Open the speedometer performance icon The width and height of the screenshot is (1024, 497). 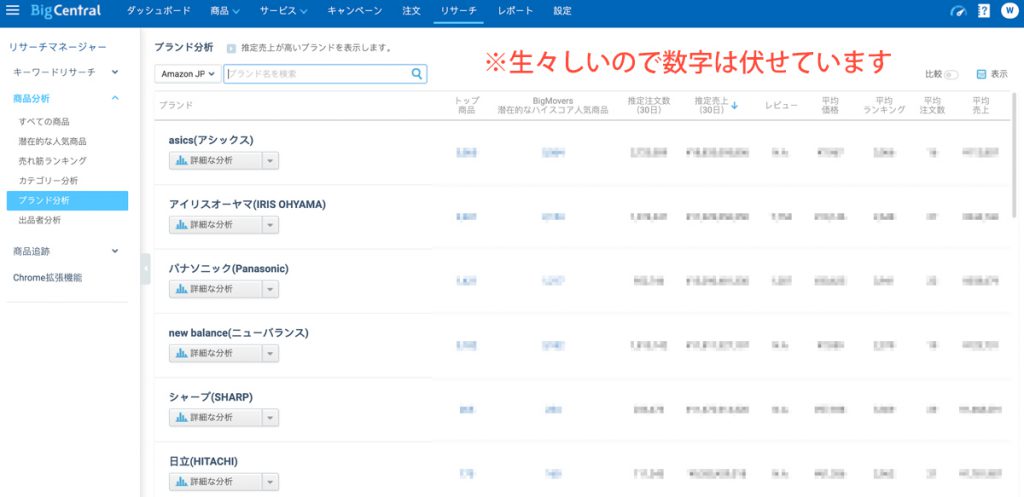point(958,11)
